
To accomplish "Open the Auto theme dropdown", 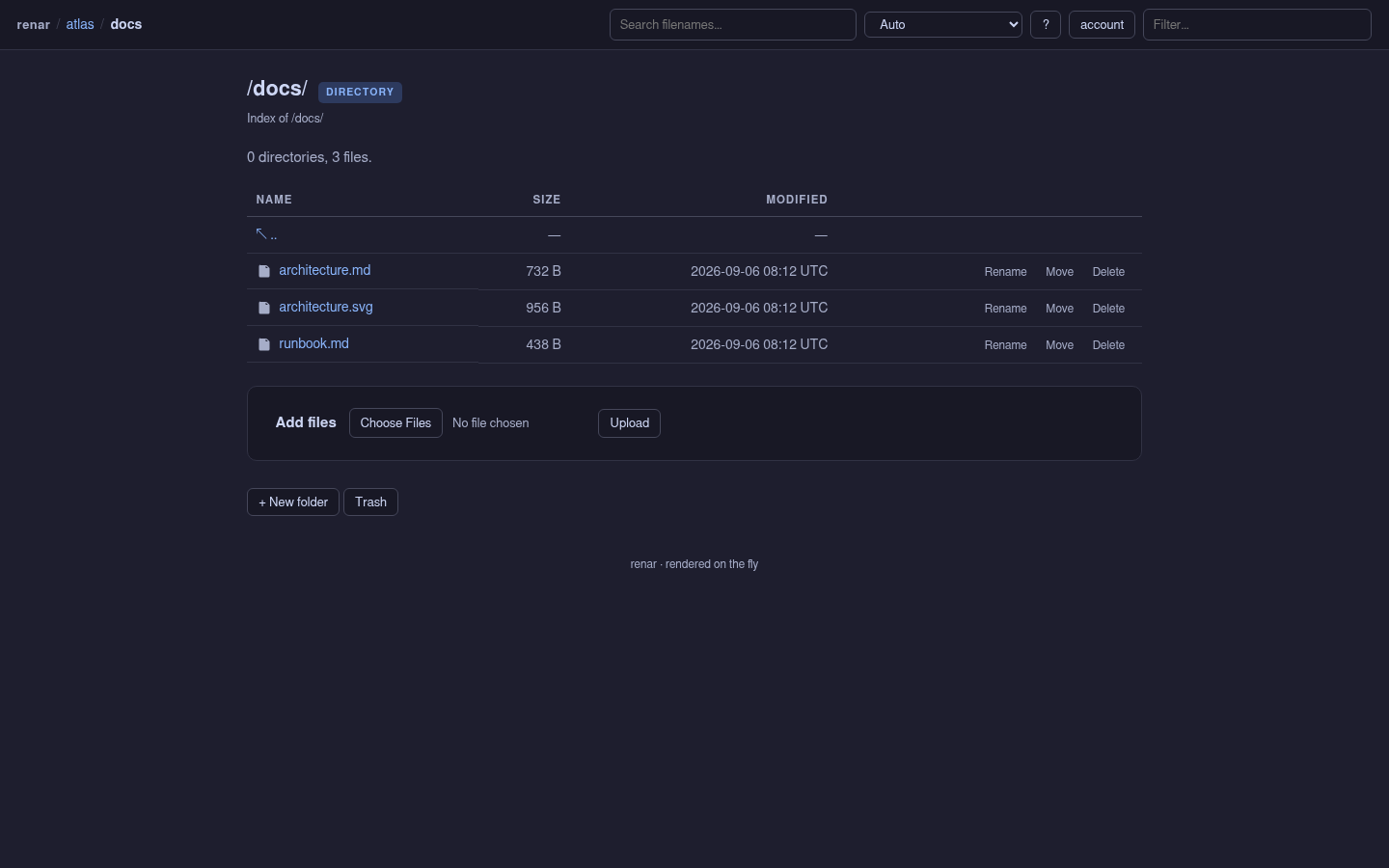I will tap(943, 24).
